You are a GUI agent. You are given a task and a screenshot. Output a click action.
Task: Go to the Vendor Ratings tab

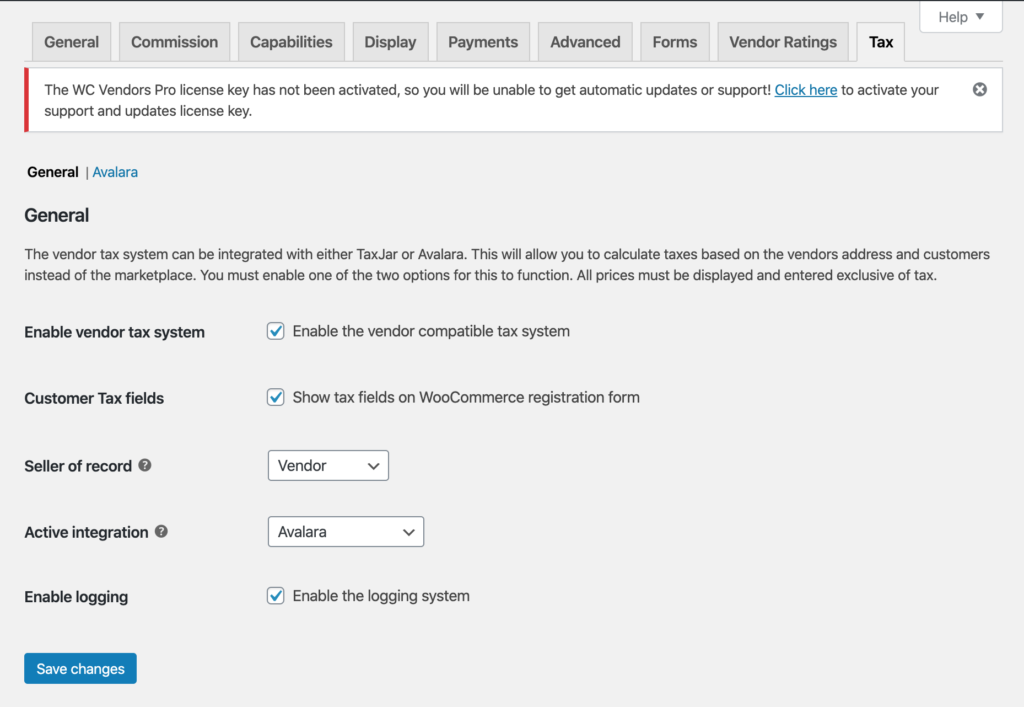click(783, 42)
